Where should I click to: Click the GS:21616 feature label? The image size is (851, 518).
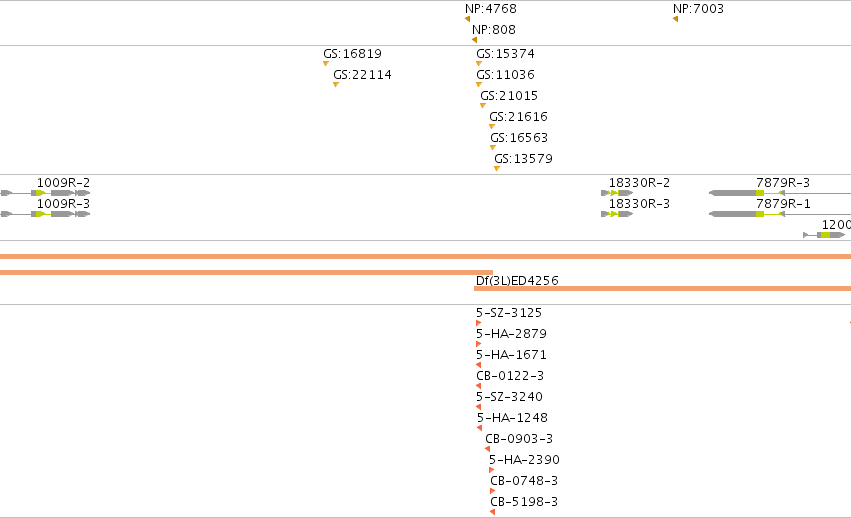click(x=518, y=116)
